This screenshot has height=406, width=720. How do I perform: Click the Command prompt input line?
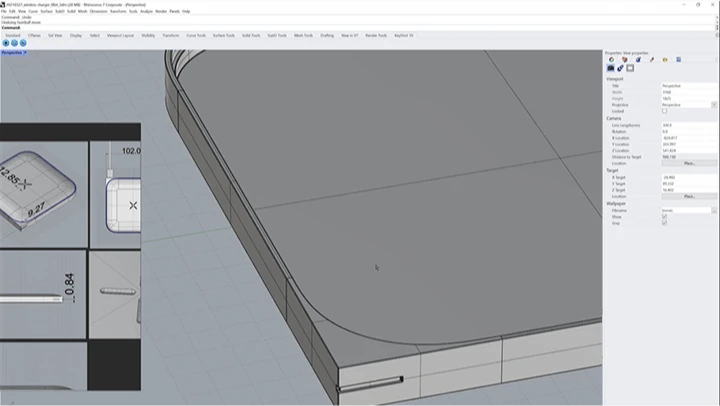pyautogui.click(x=358, y=28)
